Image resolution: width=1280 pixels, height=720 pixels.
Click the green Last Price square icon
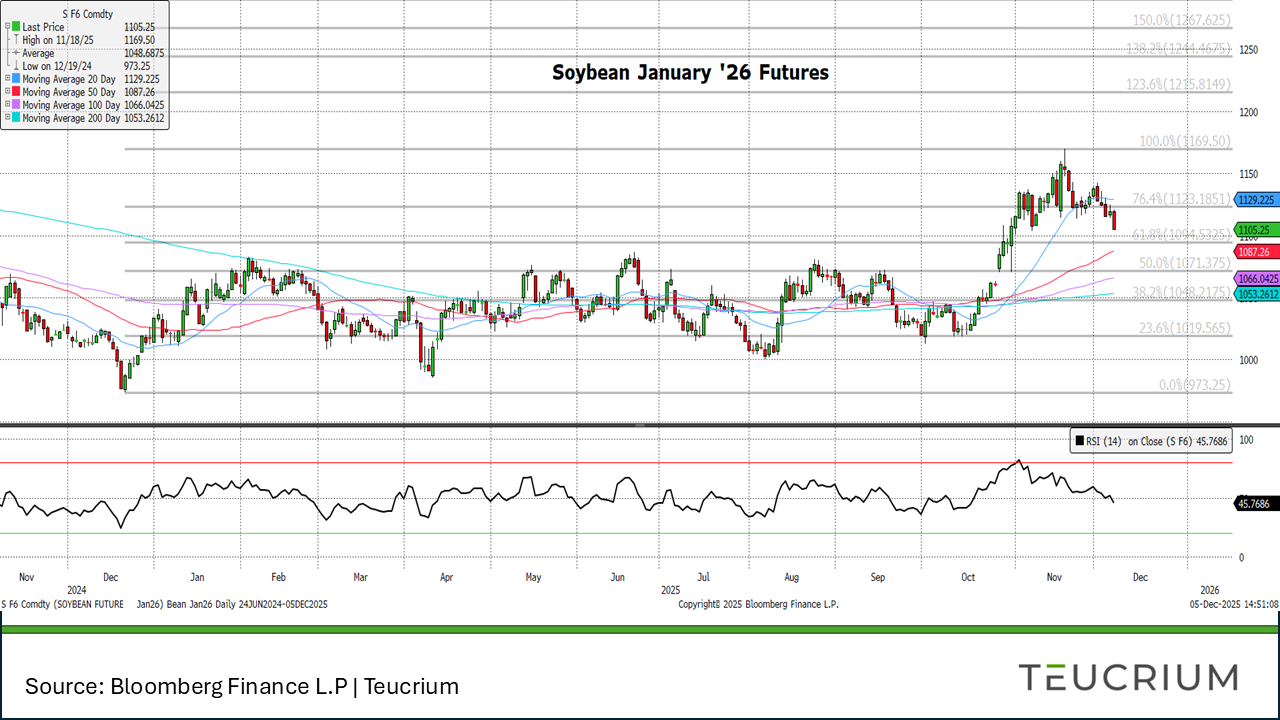(x=16, y=27)
